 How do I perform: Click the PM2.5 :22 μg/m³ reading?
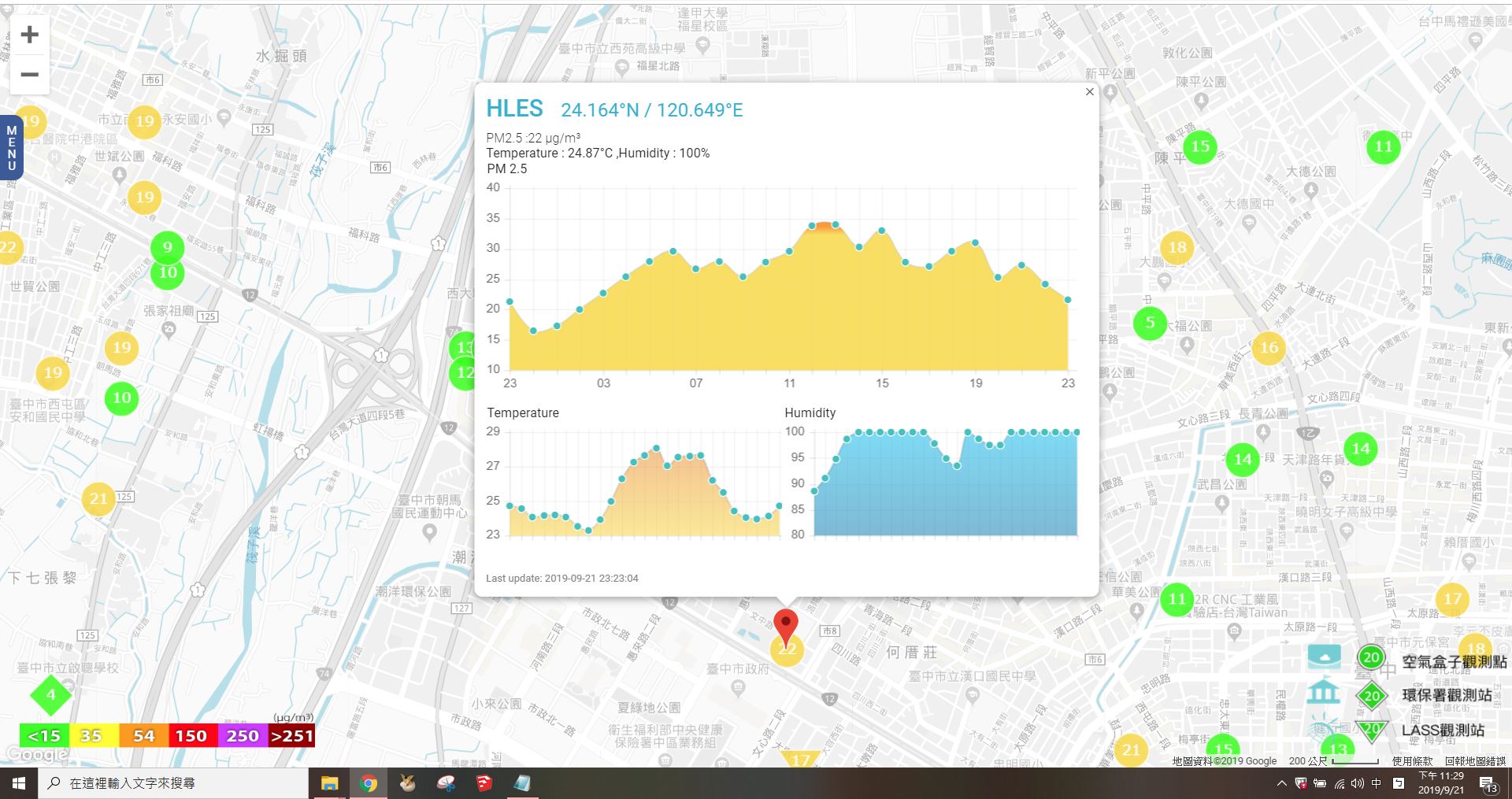point(533,138)
